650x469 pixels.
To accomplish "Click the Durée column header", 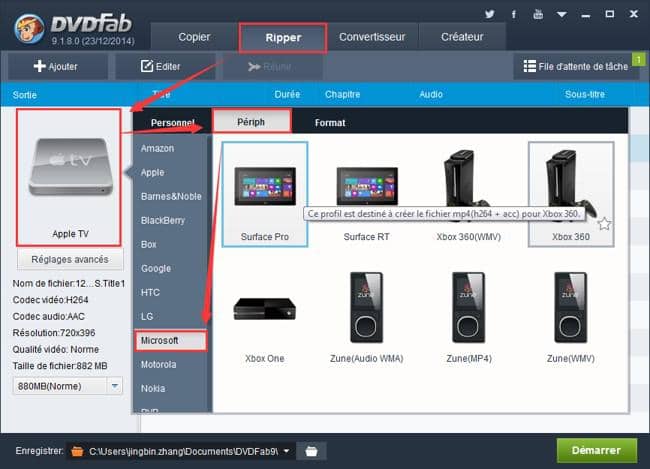I will pyautogui.click(x=287, y=95).
